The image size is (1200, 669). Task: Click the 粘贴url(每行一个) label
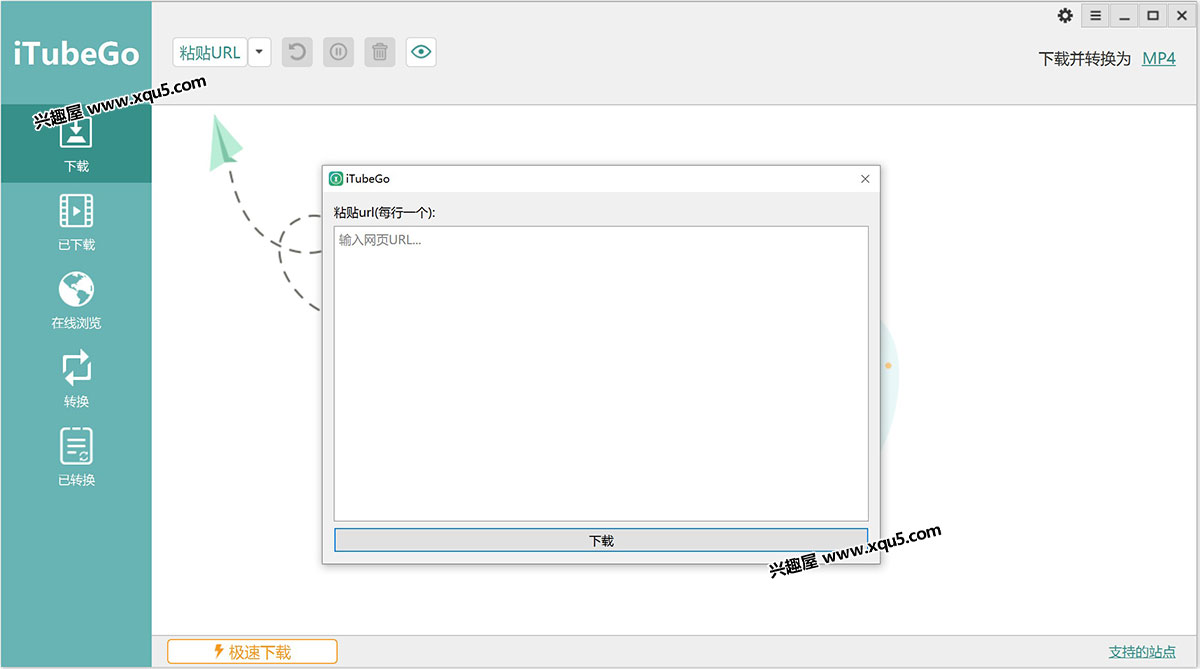[385, 212]
